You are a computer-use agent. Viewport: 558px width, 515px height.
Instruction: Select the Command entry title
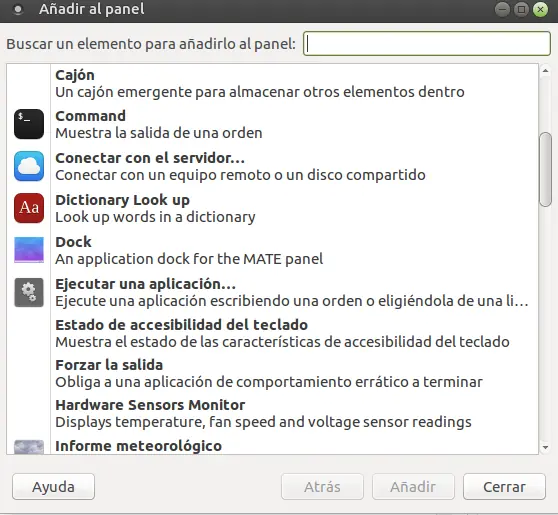(x=90, y=116)
